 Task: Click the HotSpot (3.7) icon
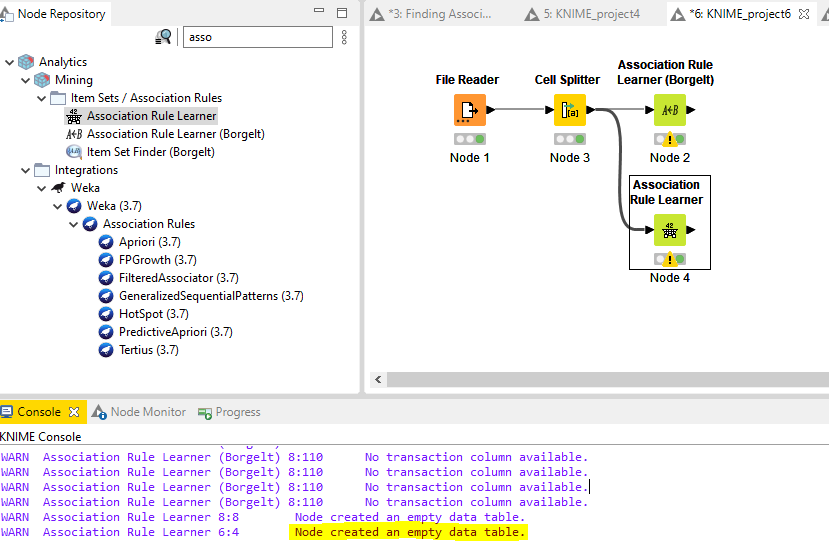pyautogui.click(x=106, y=314)
